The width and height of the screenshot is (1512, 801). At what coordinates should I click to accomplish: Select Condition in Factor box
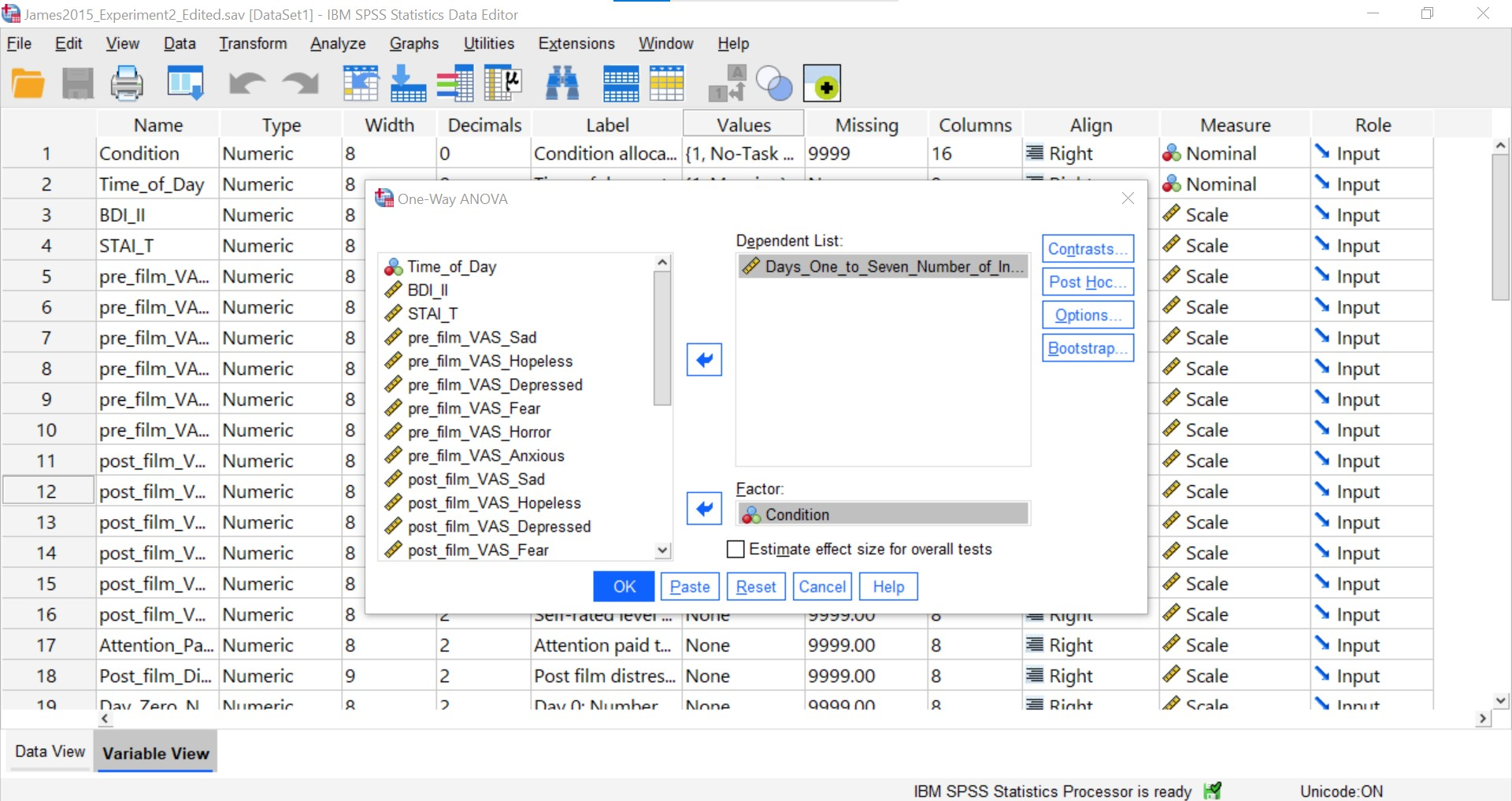(x=883, y=515)
